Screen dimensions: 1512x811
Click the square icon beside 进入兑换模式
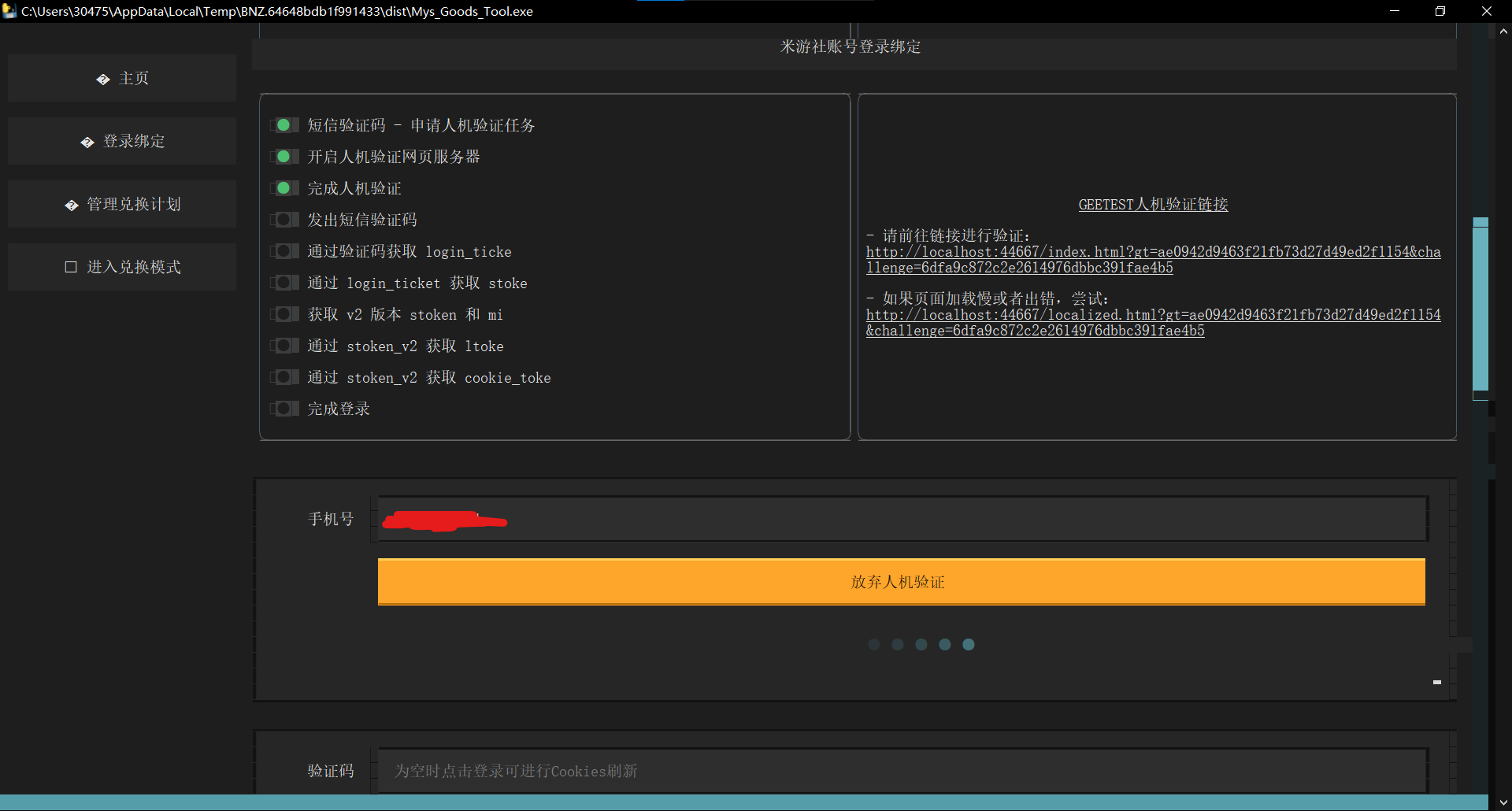click(69, 267)
